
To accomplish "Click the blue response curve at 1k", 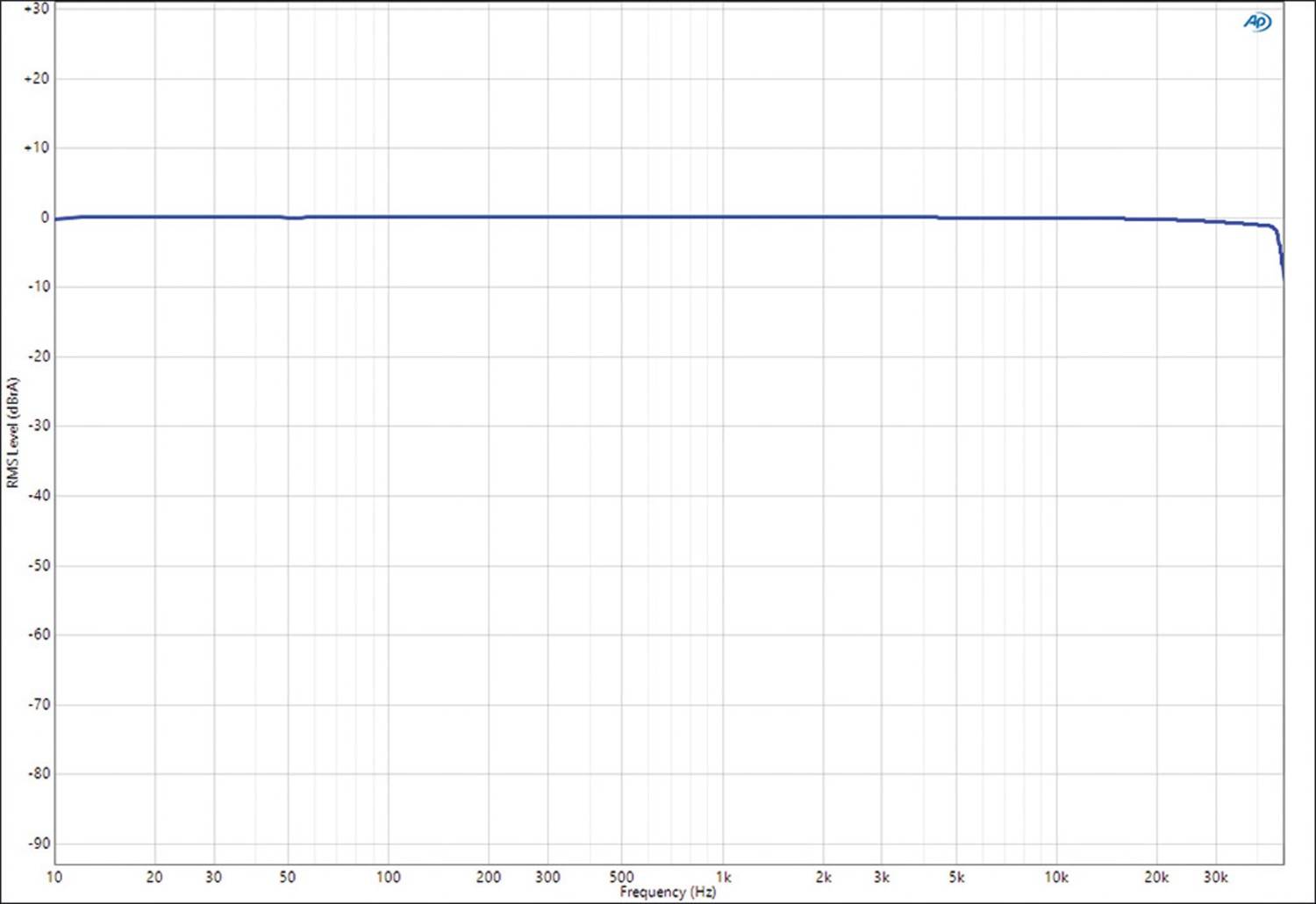I will point(723,217).
